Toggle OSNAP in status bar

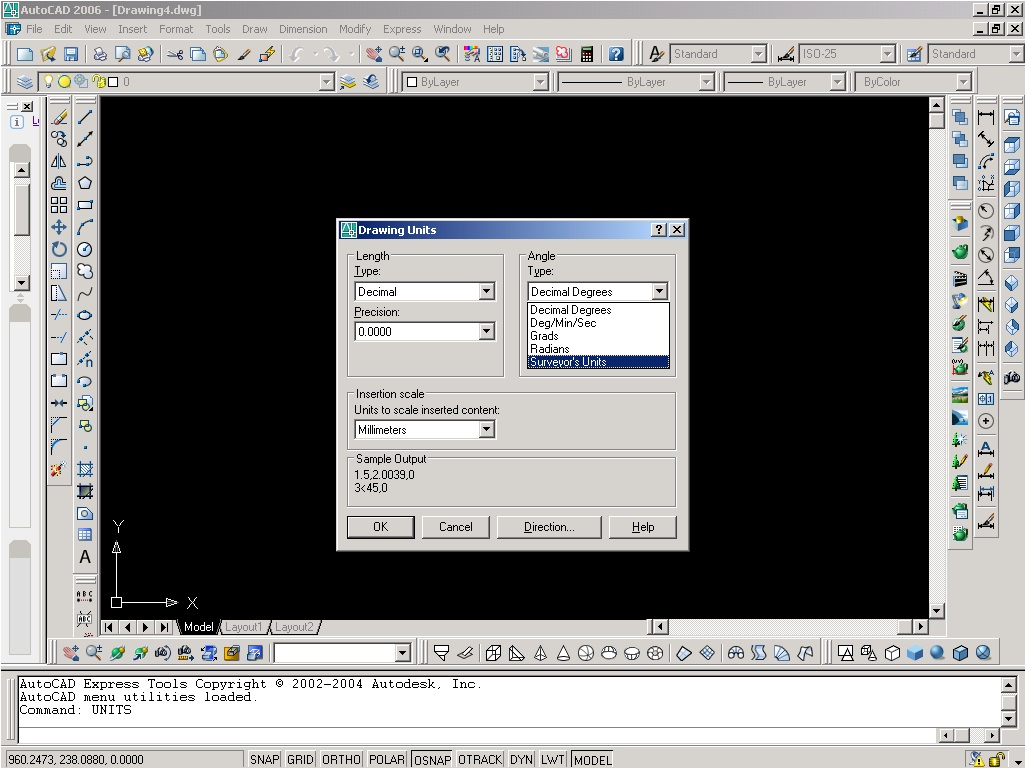432,760
